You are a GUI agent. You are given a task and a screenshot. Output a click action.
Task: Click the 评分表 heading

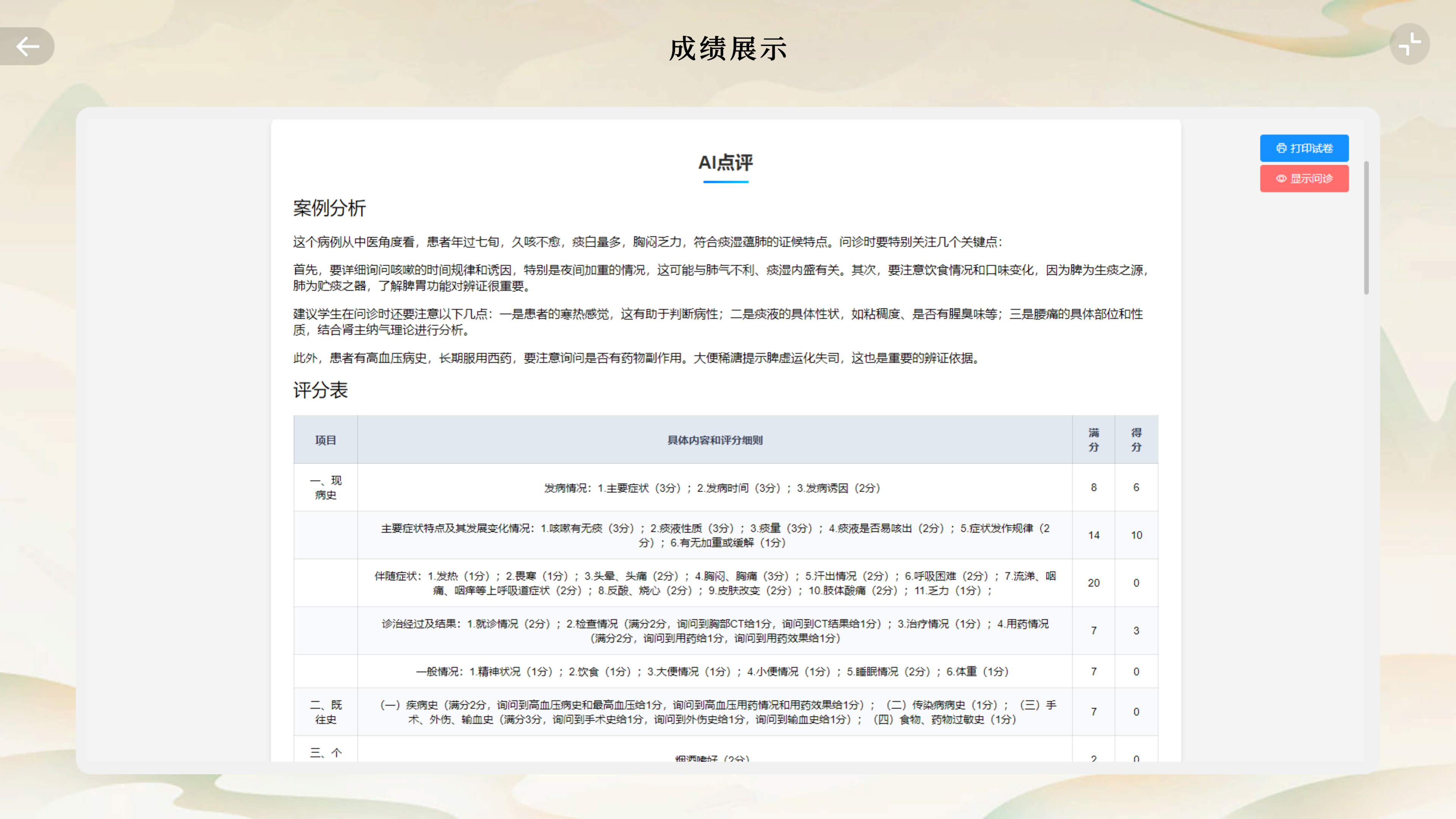[320, 390]
